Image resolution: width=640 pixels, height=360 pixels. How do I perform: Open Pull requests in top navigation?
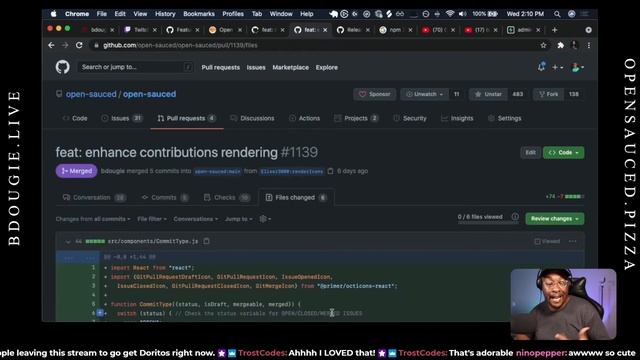(220, 67)
